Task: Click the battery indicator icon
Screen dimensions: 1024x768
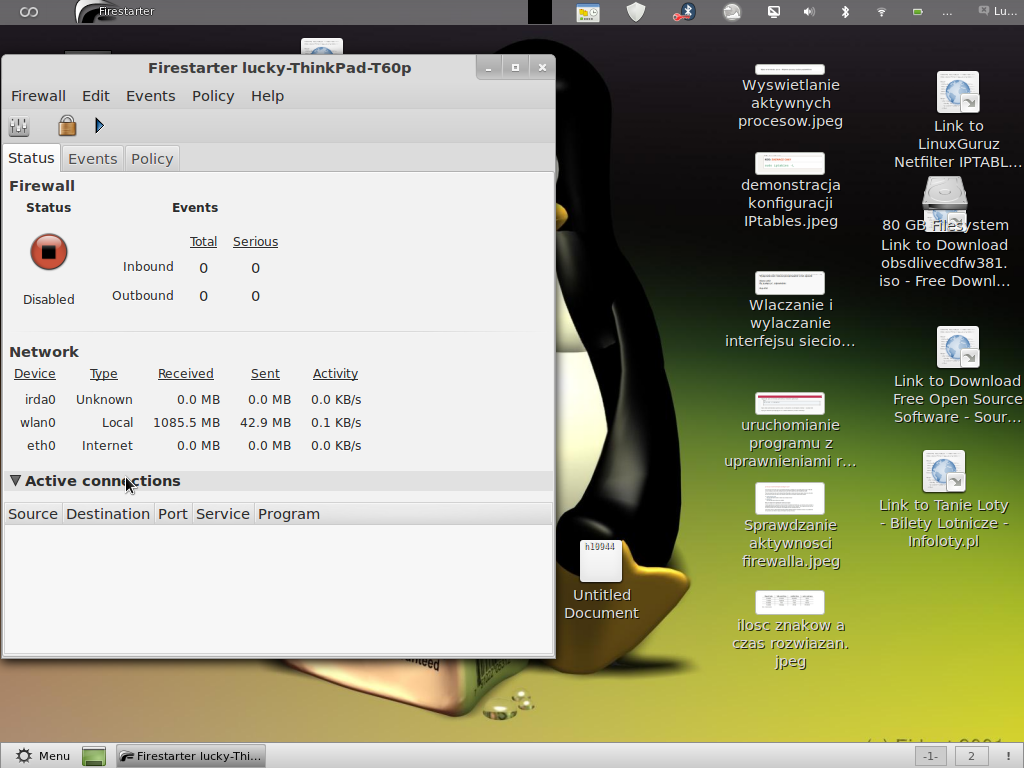Action: 918,12
